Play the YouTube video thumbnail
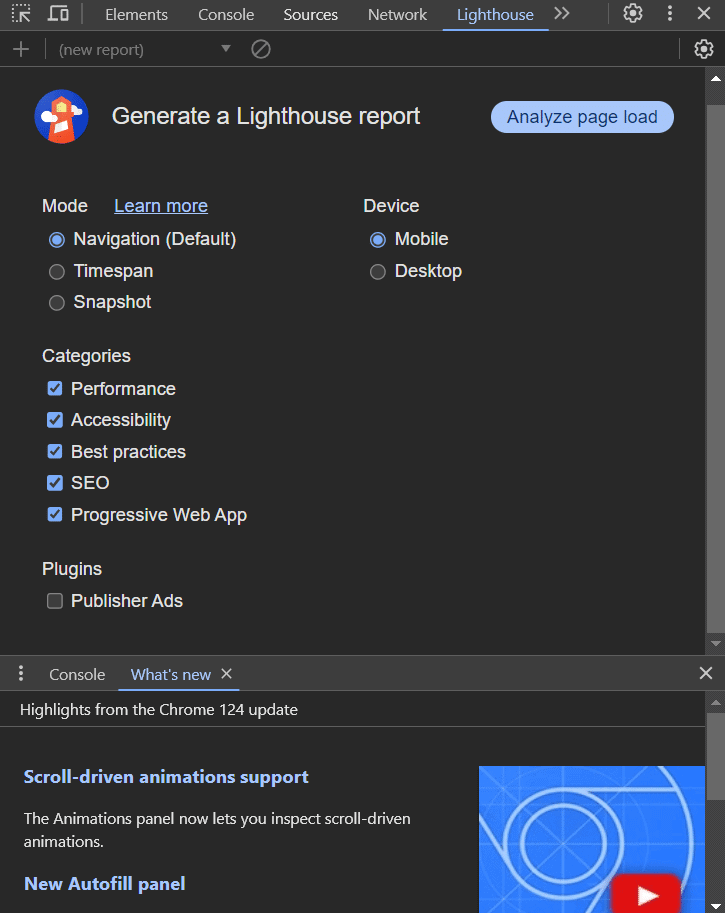Screen dimensions: 725x913 pyautogui.click(x=647, y=894)
